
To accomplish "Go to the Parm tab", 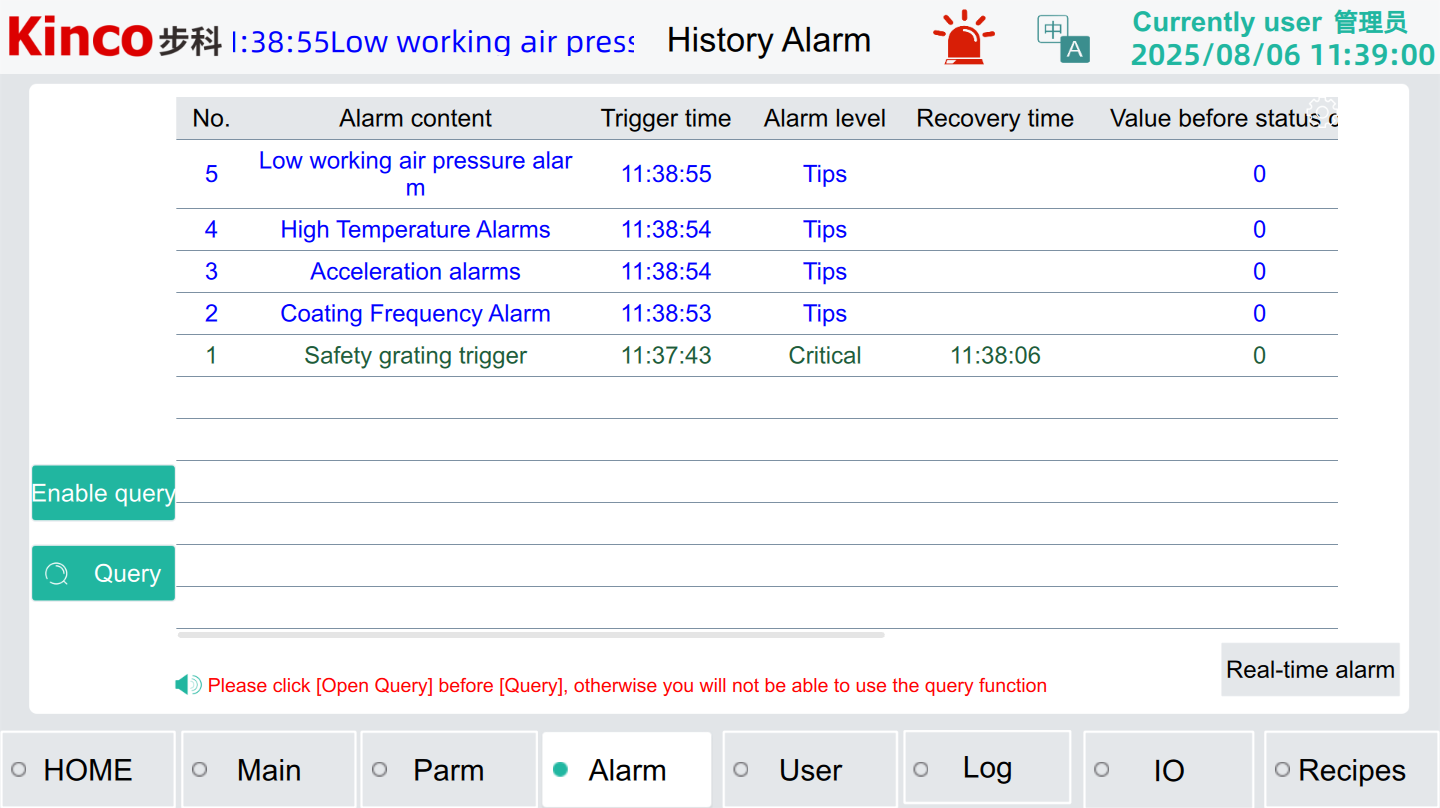I will 448,770.
